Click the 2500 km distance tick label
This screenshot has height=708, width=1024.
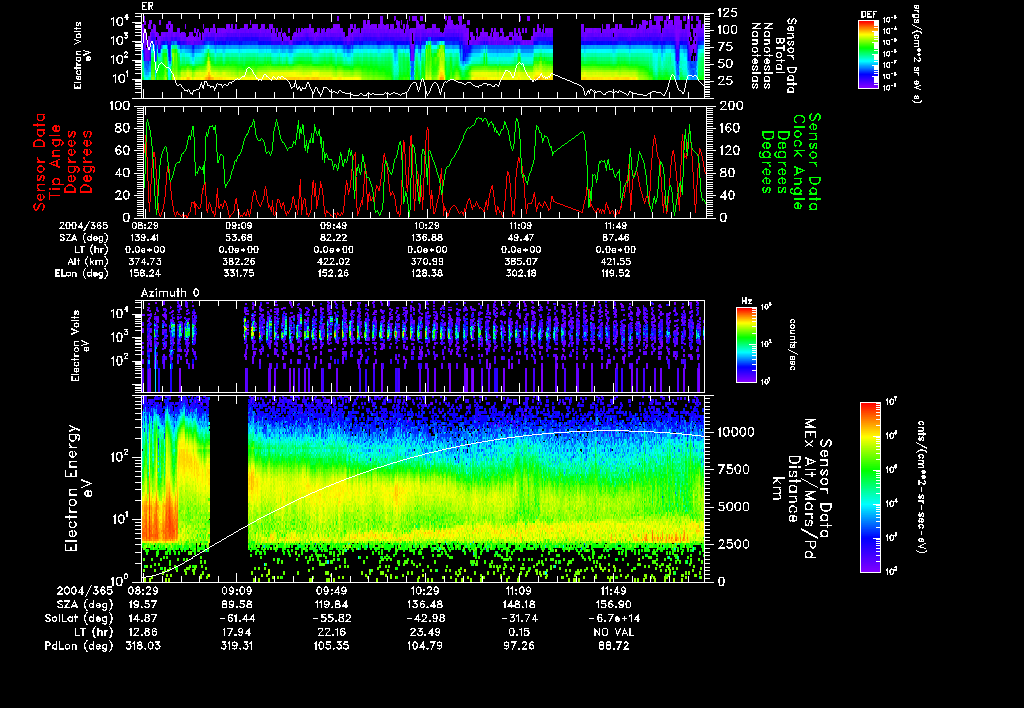pos(733,543)
